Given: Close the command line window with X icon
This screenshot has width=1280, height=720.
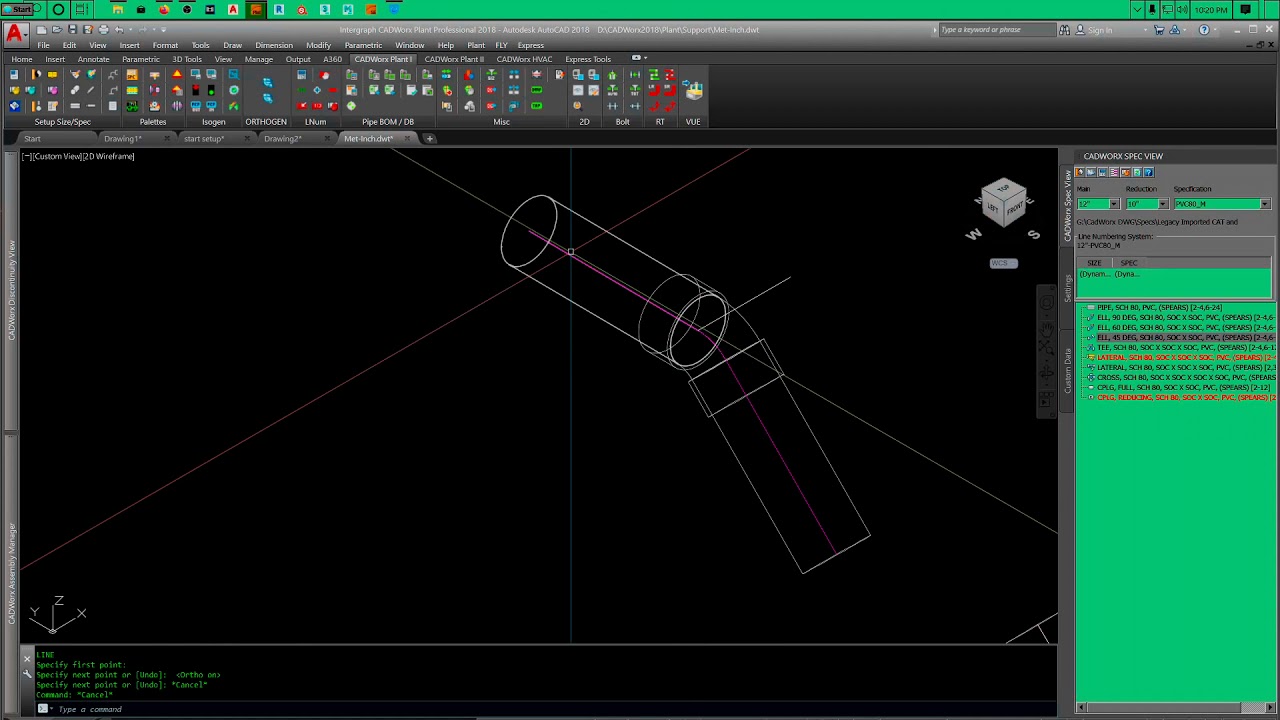Looking at the screenshot, I should click(27, 660).
